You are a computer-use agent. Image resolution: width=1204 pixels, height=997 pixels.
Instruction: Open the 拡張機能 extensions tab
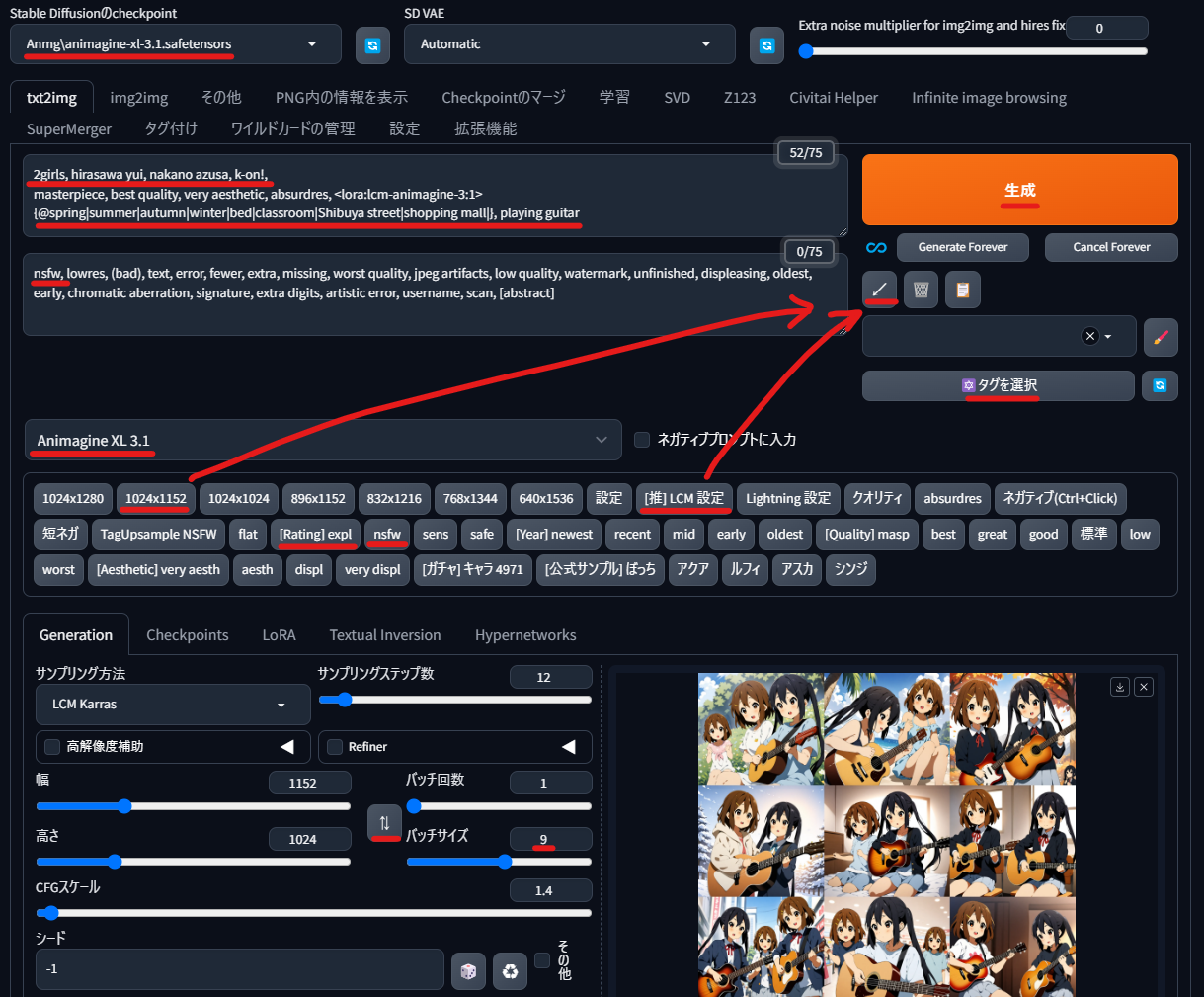tap(485, 129)
